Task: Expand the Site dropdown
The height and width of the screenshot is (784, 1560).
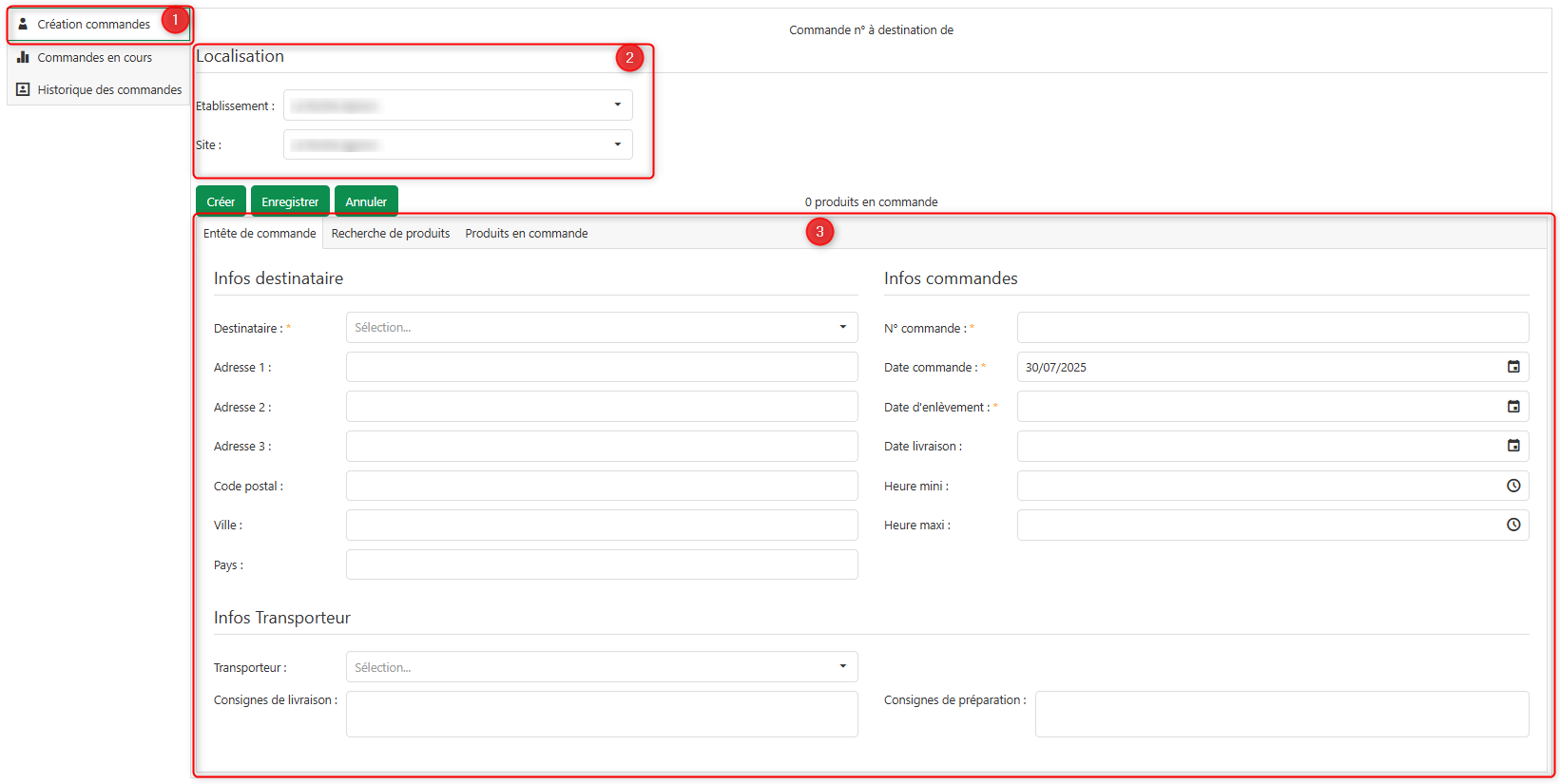Action: click(x=617, y=144)
